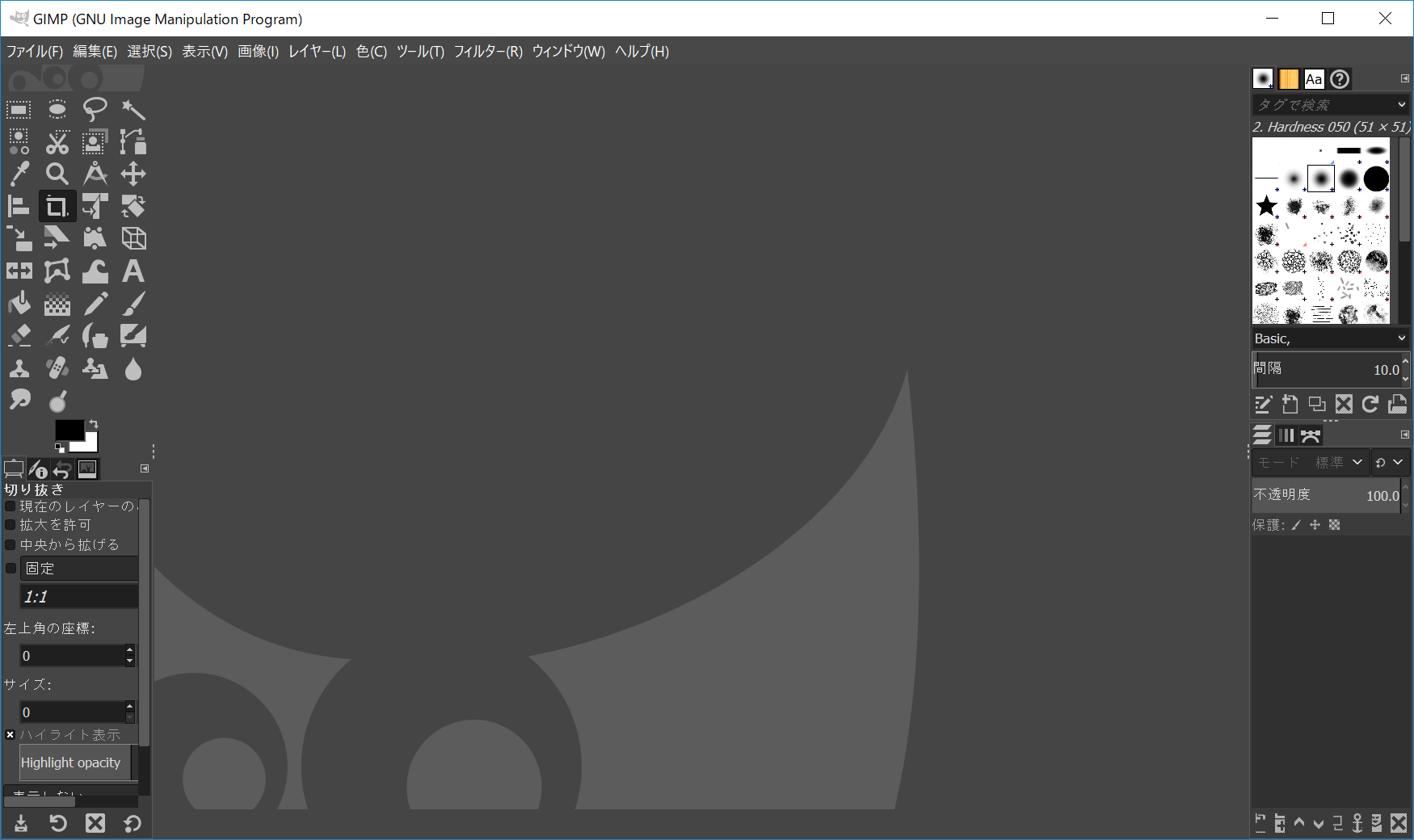Open the brush tag filter dropdown
The width and height of the screenshot is (1414, 840).
coord(1402,104)
